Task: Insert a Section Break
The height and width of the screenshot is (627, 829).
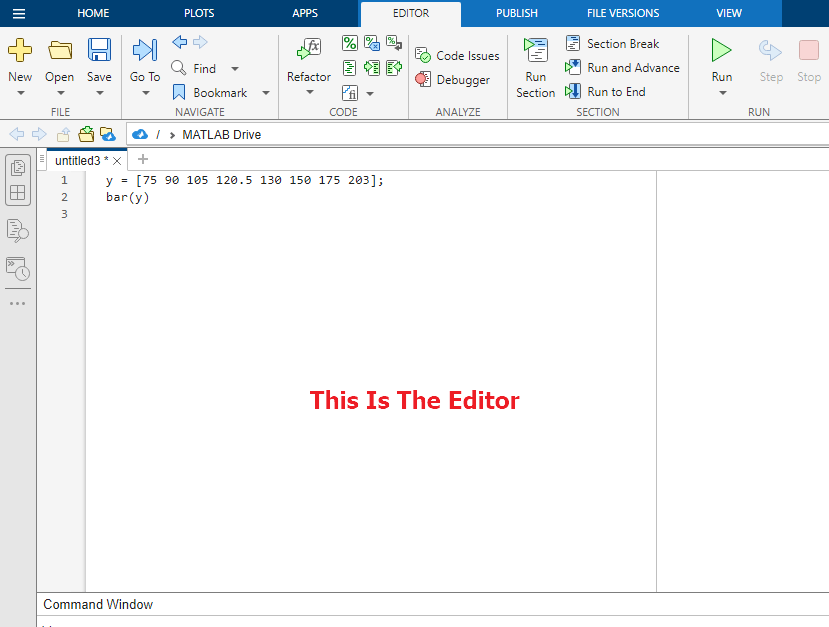Action: pyautogui.click(x=612, y=43)
